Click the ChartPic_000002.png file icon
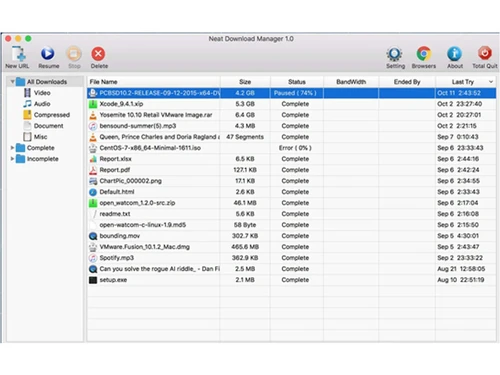 tap(93, 181)
